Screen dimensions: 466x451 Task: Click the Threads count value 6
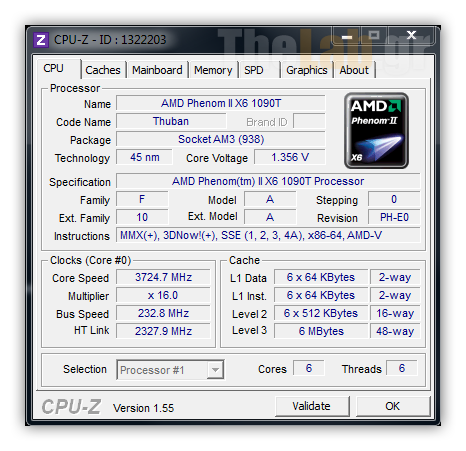402,368
